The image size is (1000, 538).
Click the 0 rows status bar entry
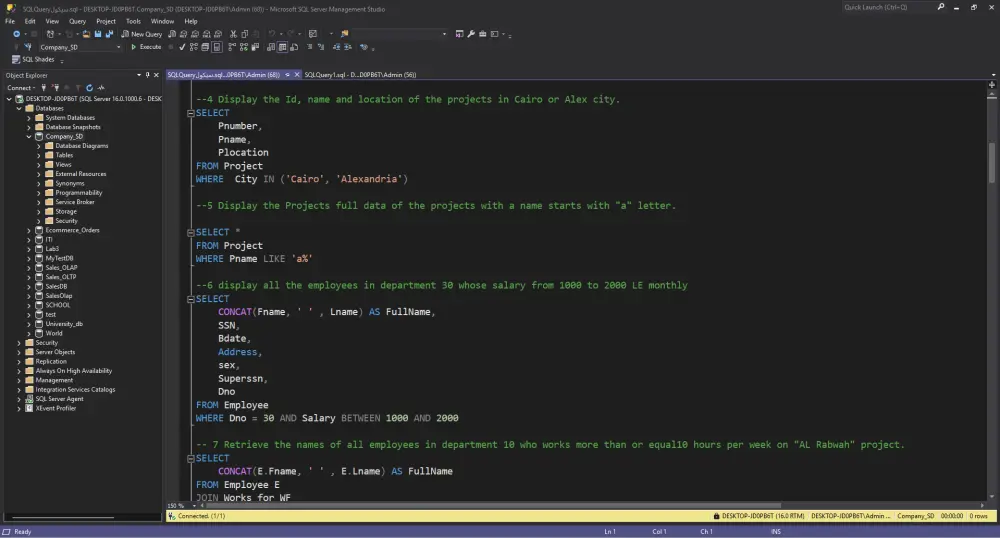pos(978,516)
